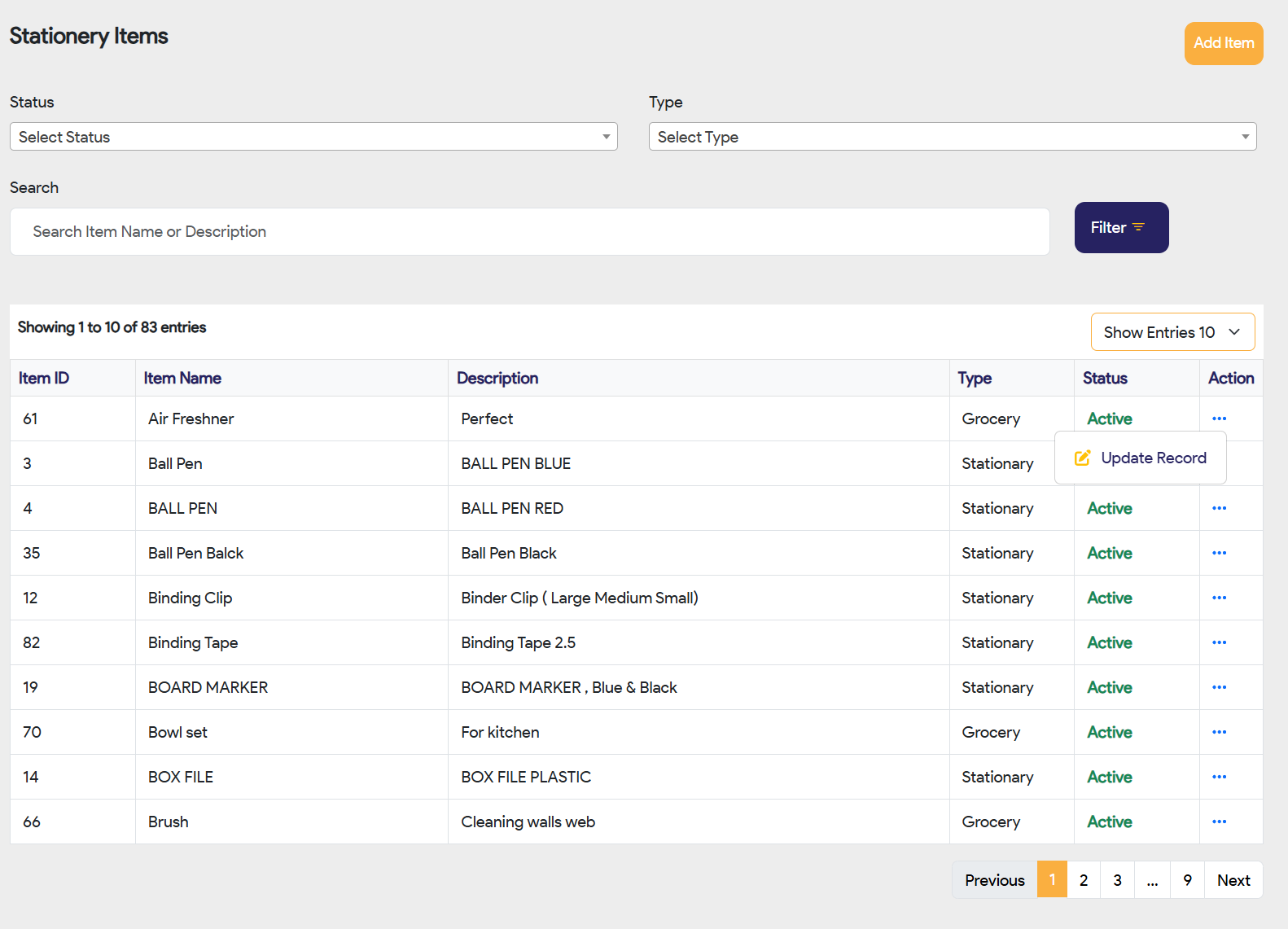Open action menu for BOARD MARKER row
The width and height of the screenshot is (1288, 929).
1219,687
